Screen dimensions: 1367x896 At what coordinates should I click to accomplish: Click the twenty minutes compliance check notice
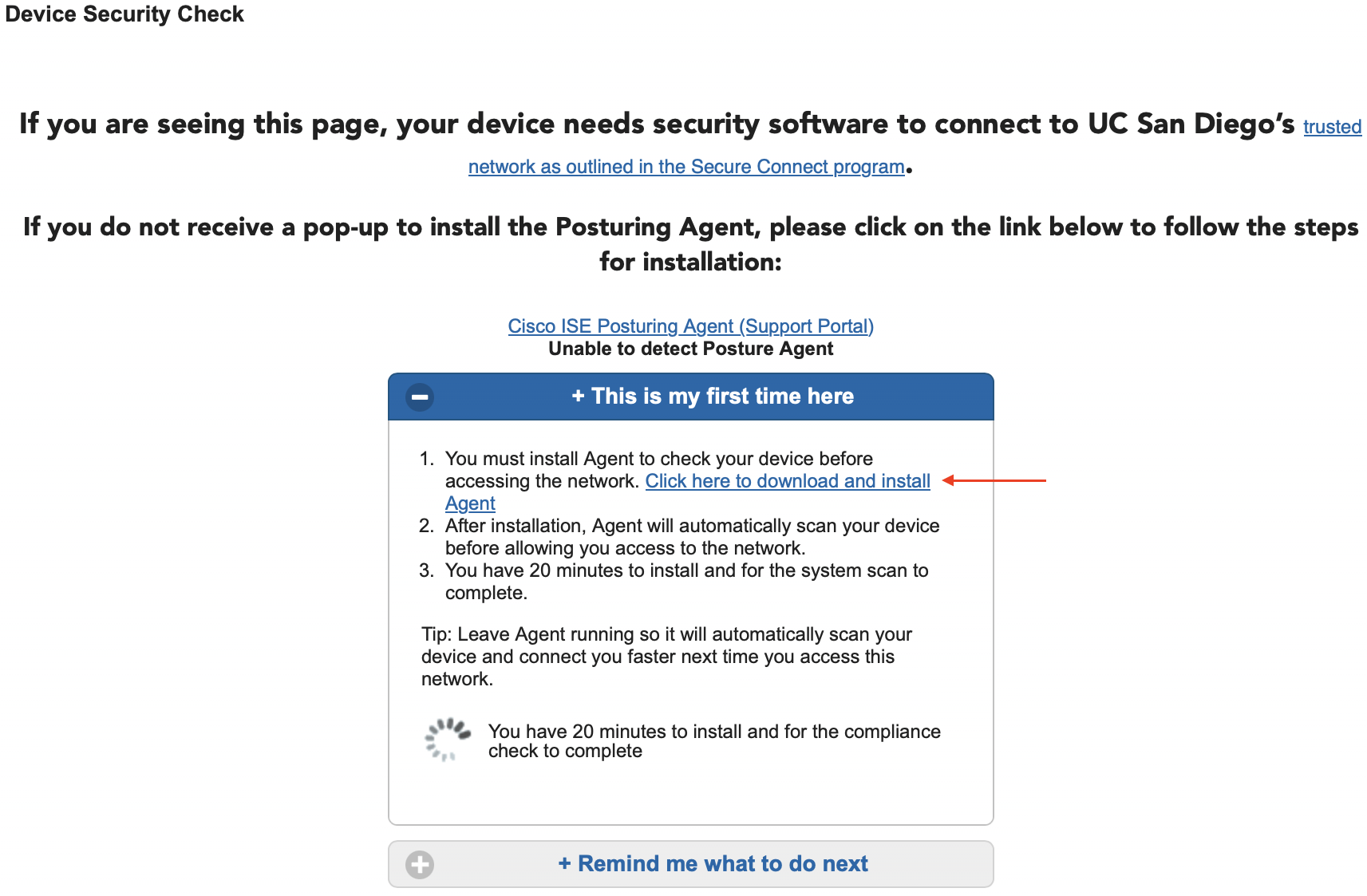(713, 740)
